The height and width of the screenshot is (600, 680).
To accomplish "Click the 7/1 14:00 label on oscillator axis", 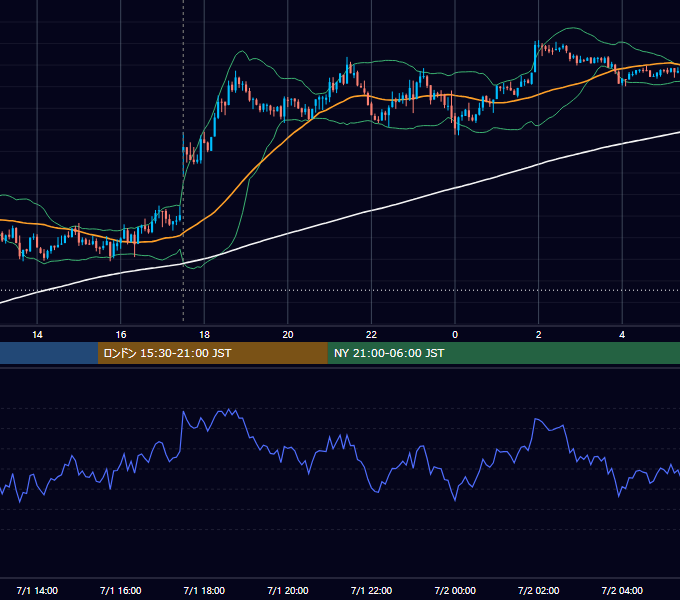I will pos(37,591).
